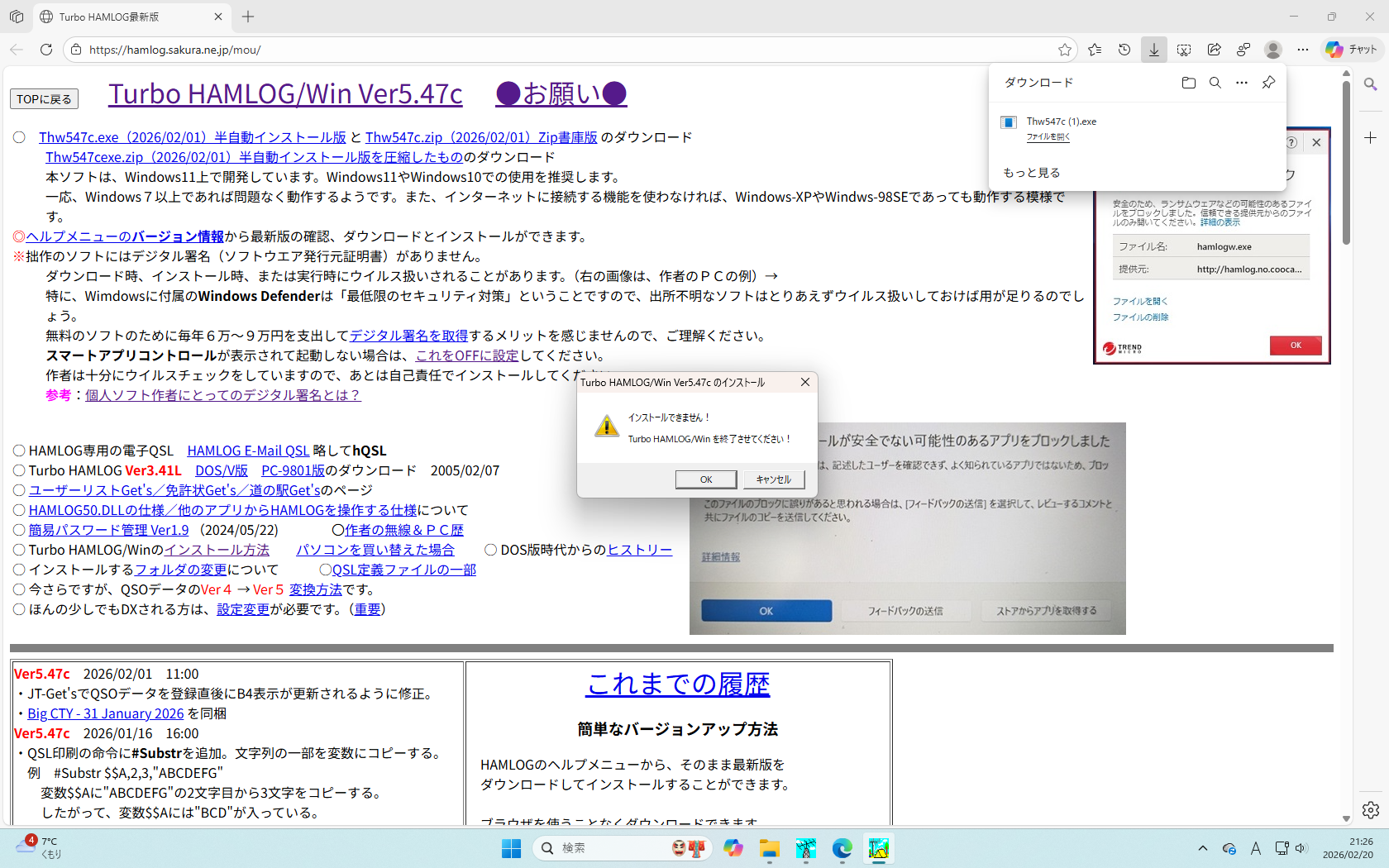Open the これまでの履歴 link
The height and width of the screenshot is (868, 1389).
pos(678,684)
